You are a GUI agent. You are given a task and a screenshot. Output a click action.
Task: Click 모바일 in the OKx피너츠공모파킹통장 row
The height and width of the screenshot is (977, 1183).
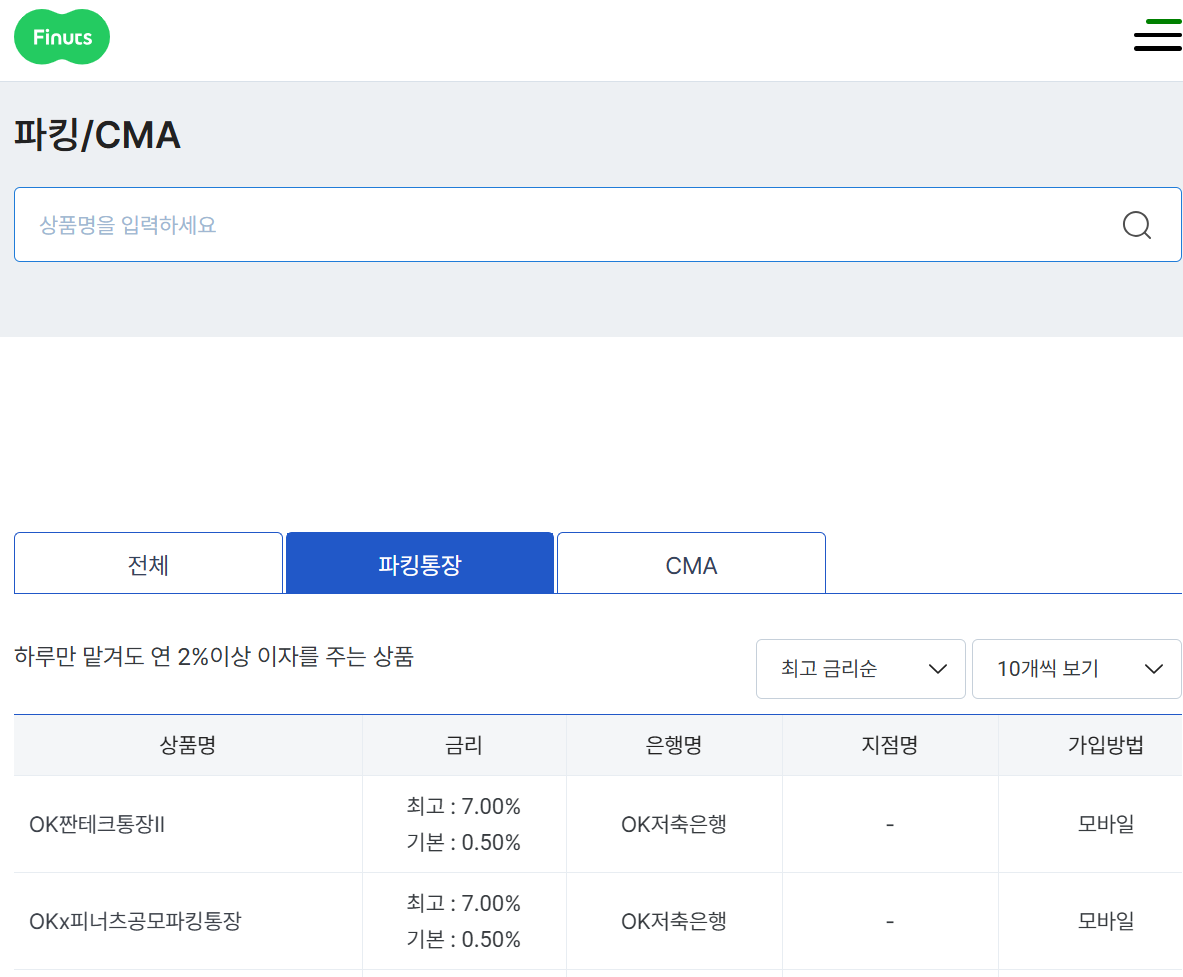(1106, 921)
